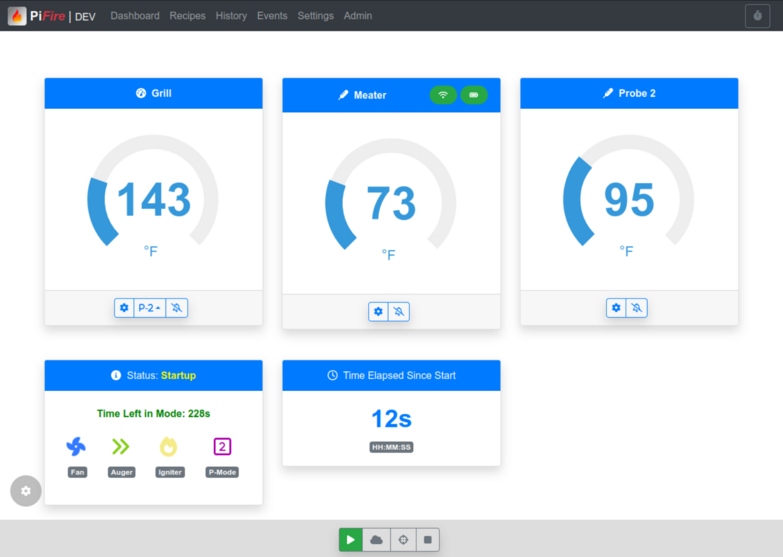
Task: Click the Meater card title
Action: (x=370, y=95)
